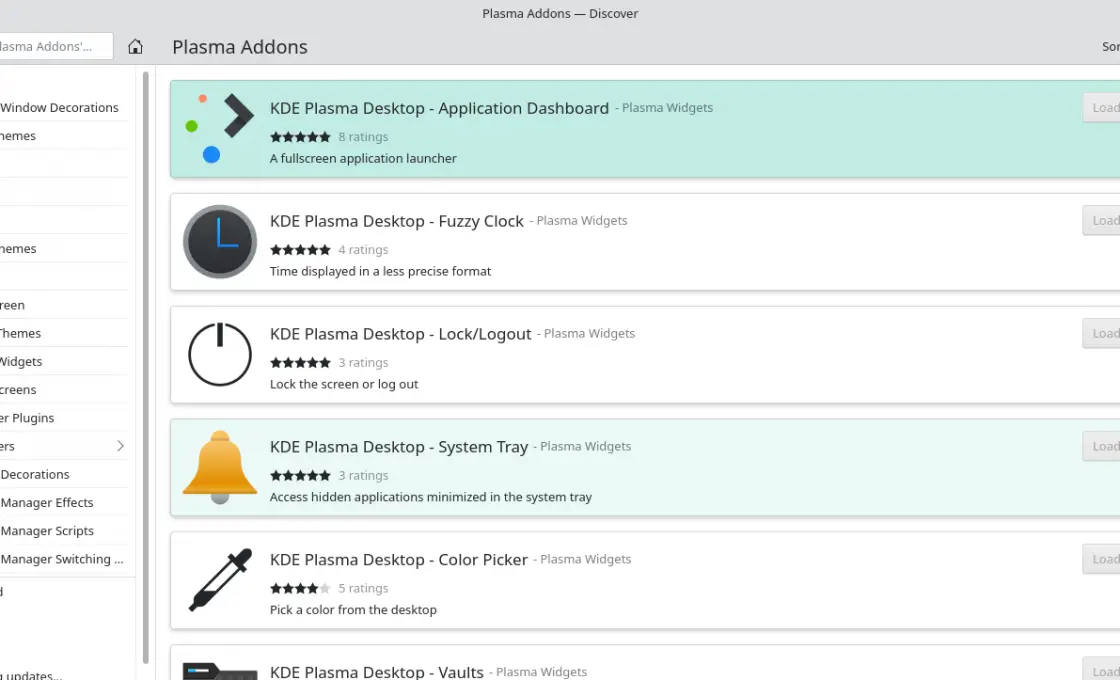Image resolution: width=1120 pixels, height=680 pixels.
Task: Open the Sort option in the header
Action: (x=1111, y=46)
